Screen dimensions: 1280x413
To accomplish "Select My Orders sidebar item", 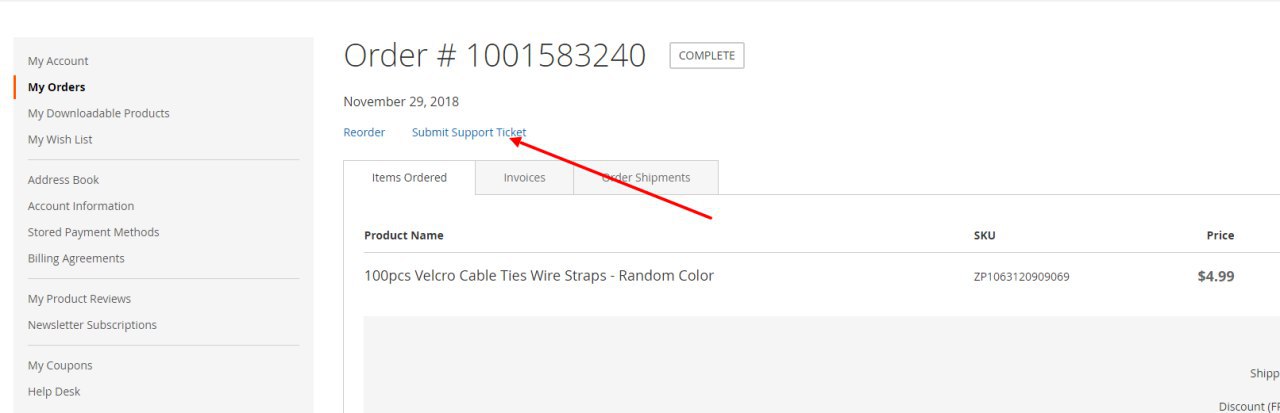I will [57, 87].
